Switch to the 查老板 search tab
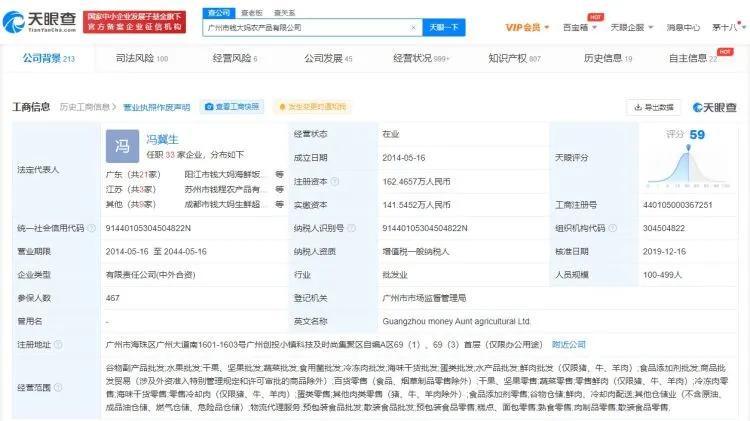750x421 pixels. click(252, 13)
